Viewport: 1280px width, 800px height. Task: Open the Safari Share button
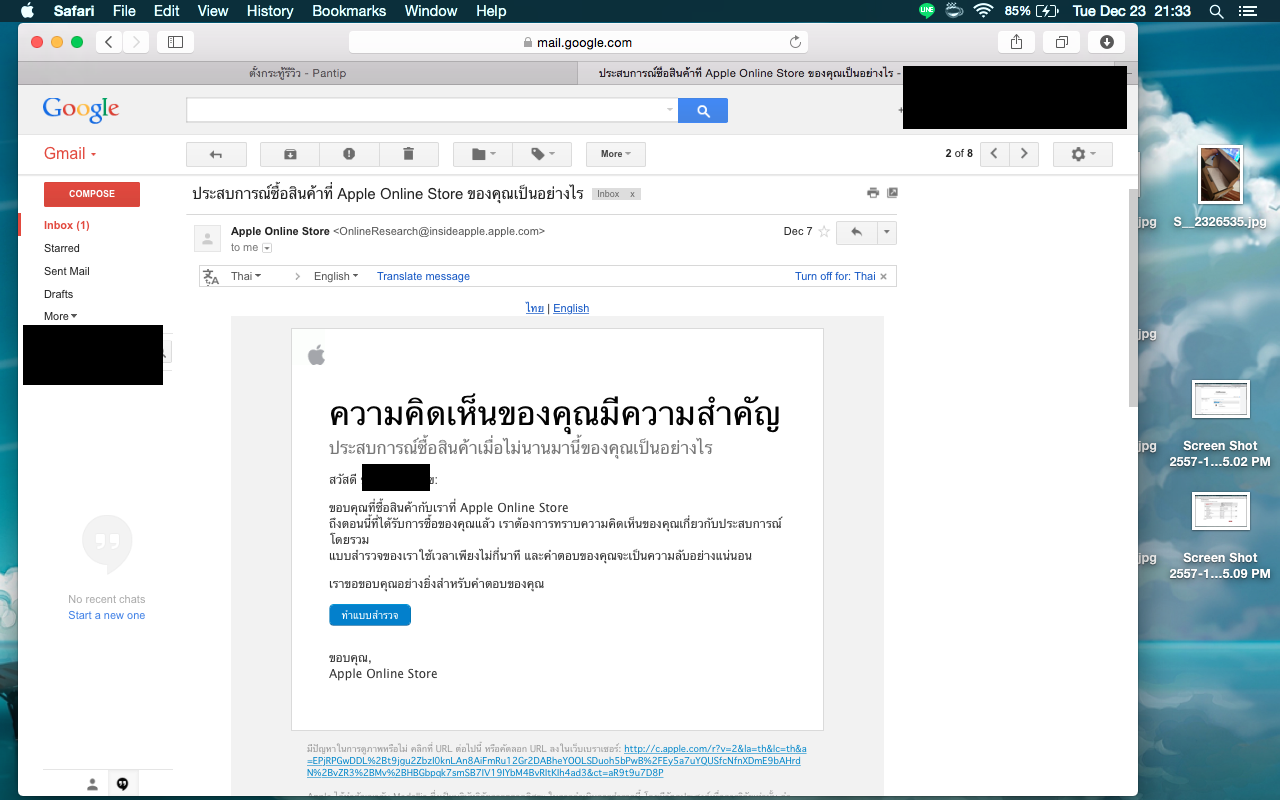[x=1016, y=42]
